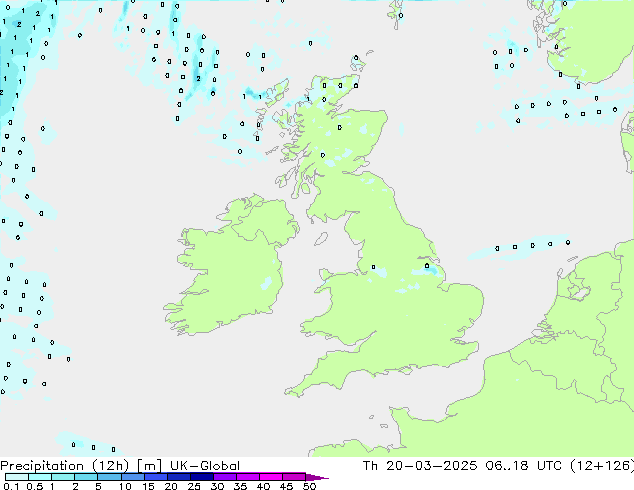Click the '40' legend value label
634x490 pixels.
click(264, 486)
